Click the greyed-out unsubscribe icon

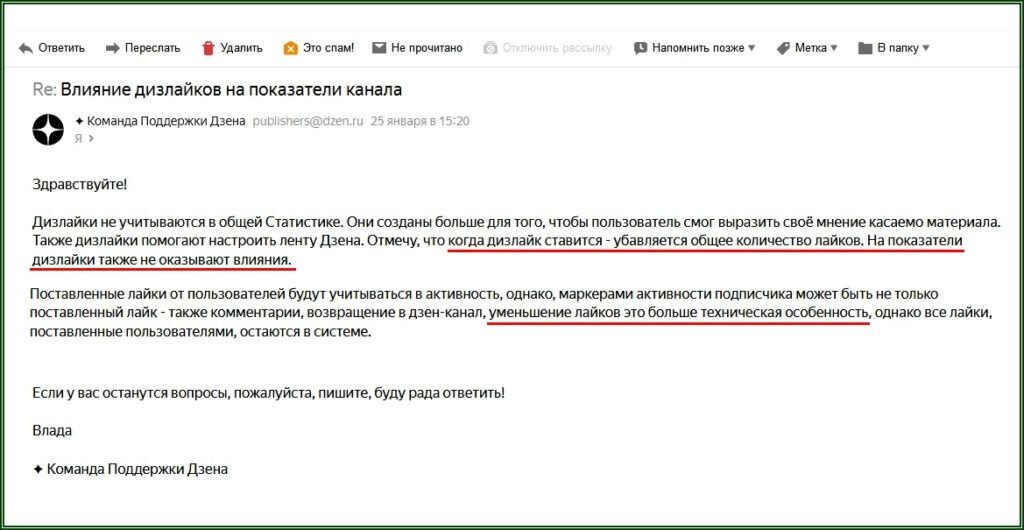click(490, 48)
